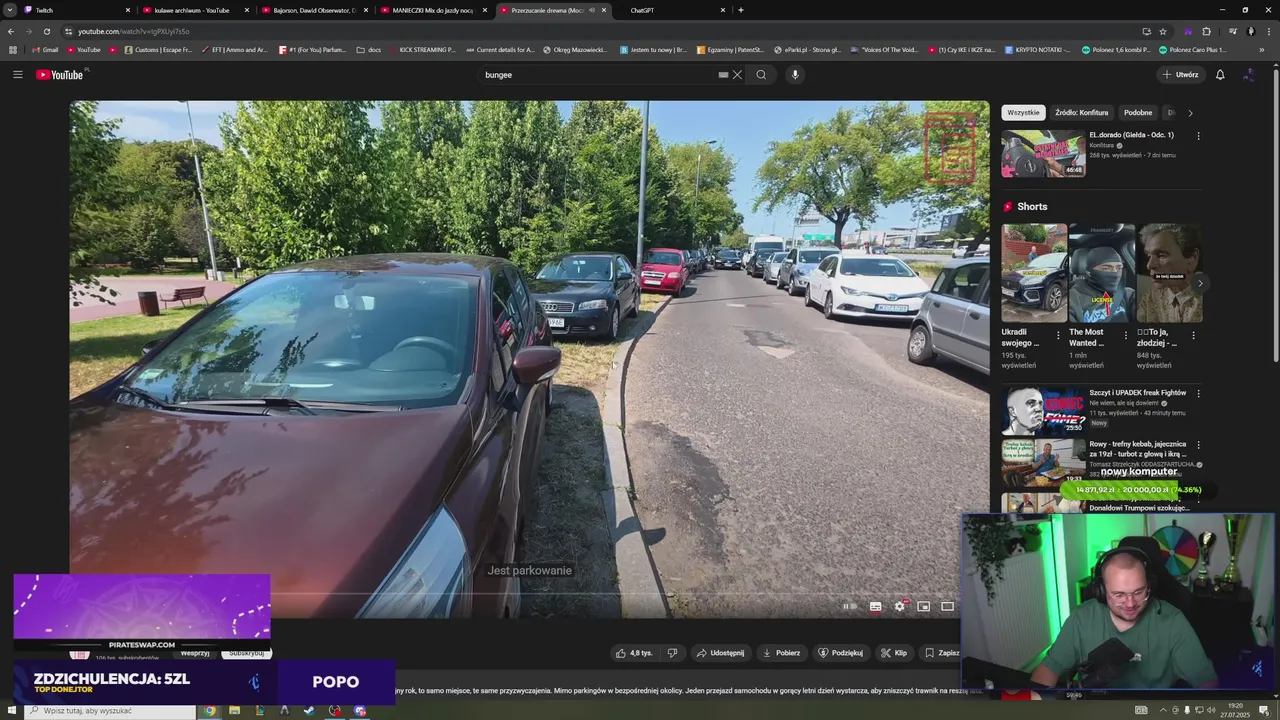The image size is (1280, 720).
Task: Click the browser address bar URL
Action: pyautogui.click(x=134, y=31)
